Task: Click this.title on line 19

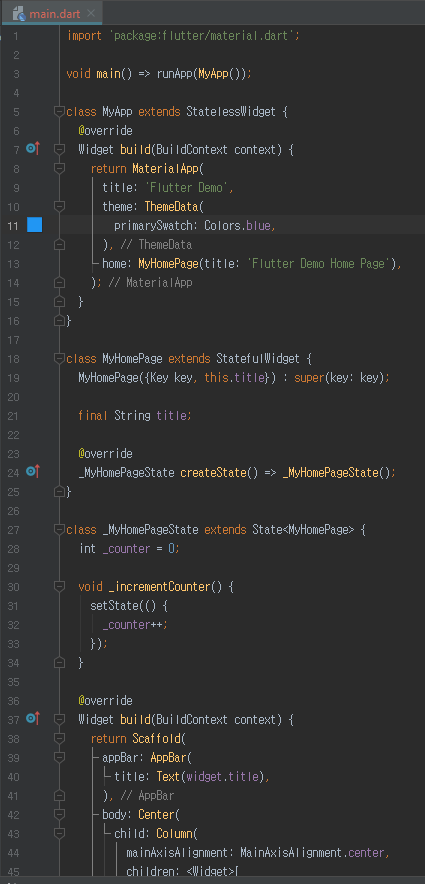Action: pos(234,377)
